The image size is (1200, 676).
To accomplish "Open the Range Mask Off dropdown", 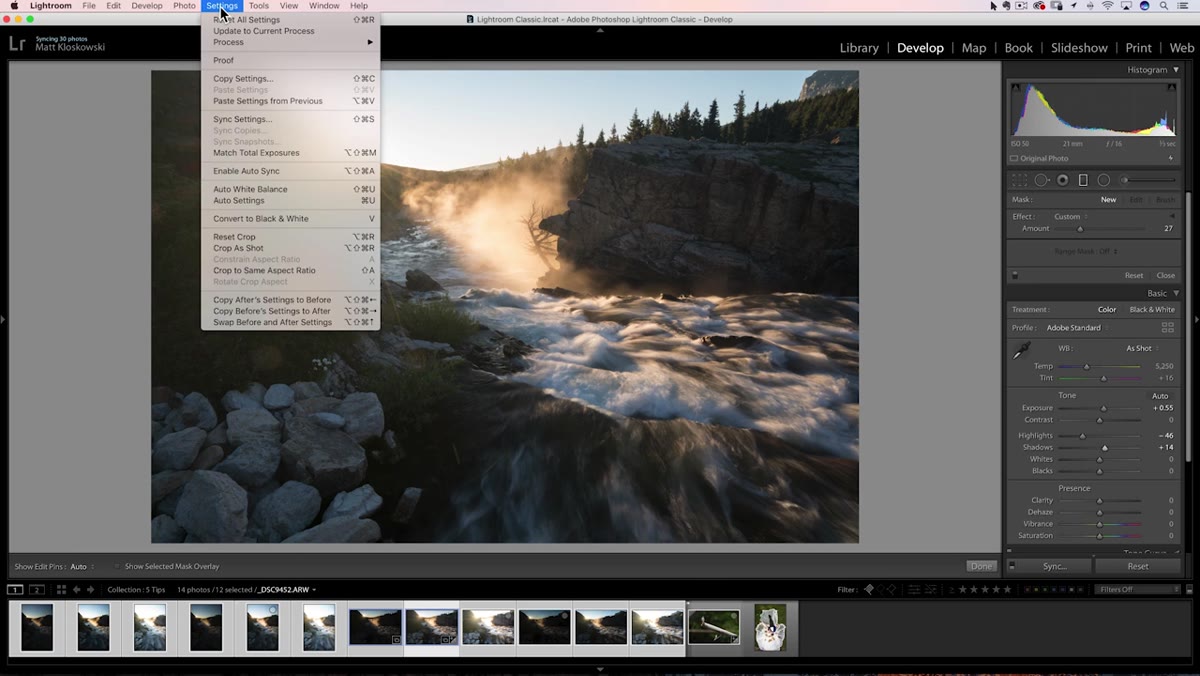I will tap(1087, 251).
